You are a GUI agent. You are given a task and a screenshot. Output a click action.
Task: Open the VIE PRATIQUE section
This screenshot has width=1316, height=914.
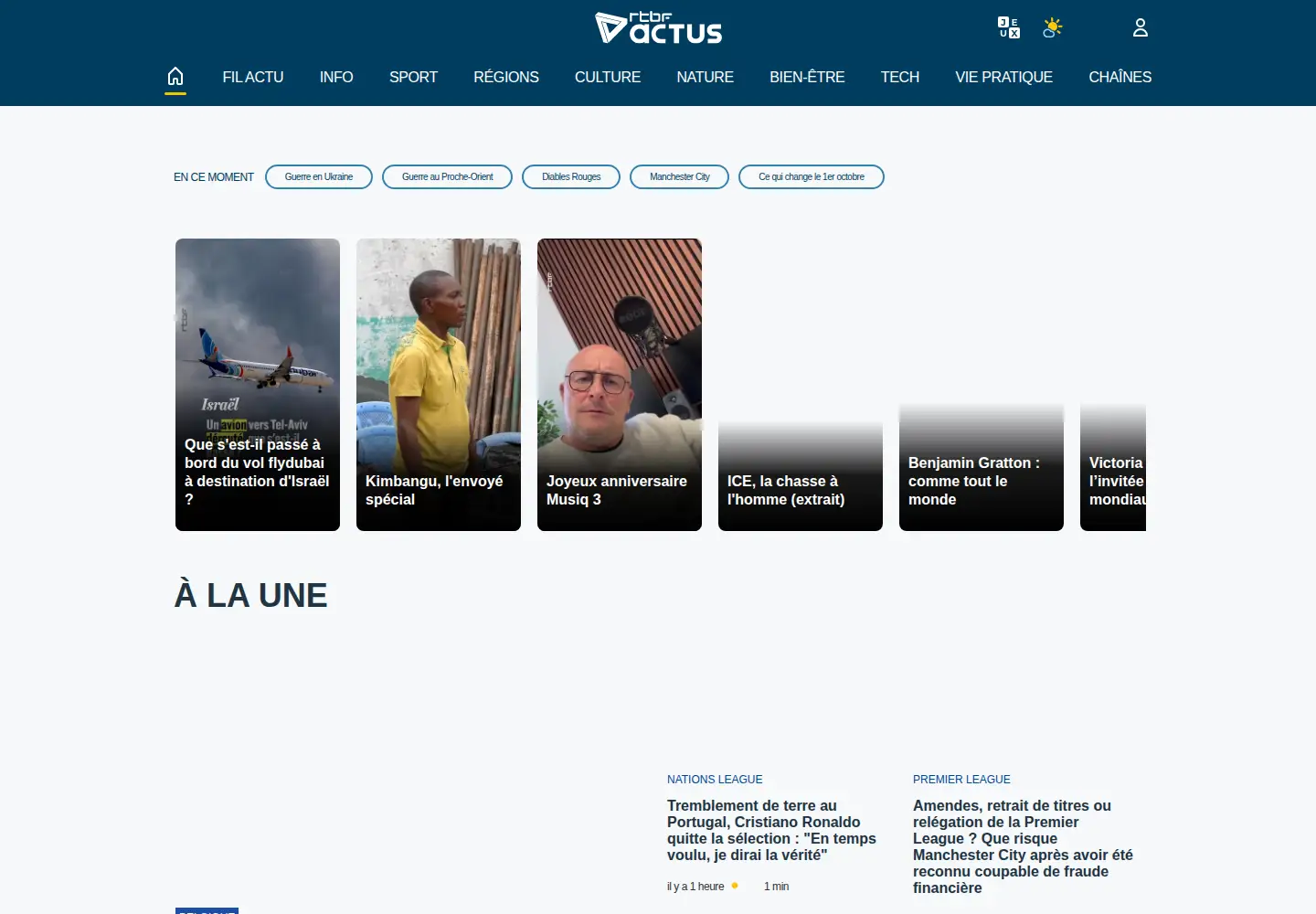click(x=1003, y=78)
